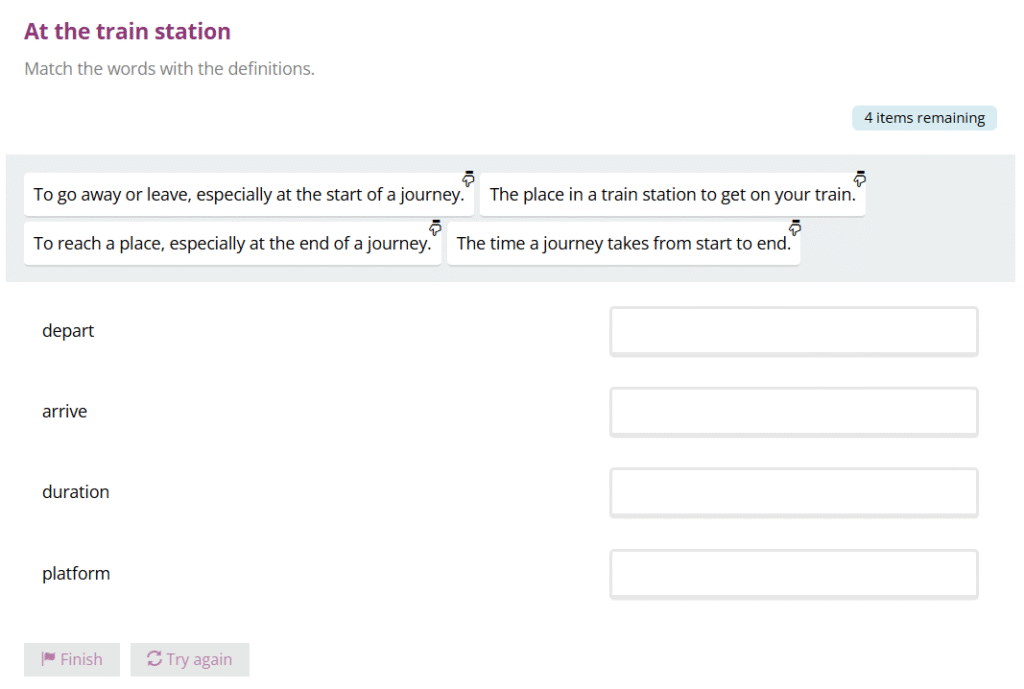1024x689 pixels.
Task: Select the empty answer box beside "arrive"
Action: 794,412
